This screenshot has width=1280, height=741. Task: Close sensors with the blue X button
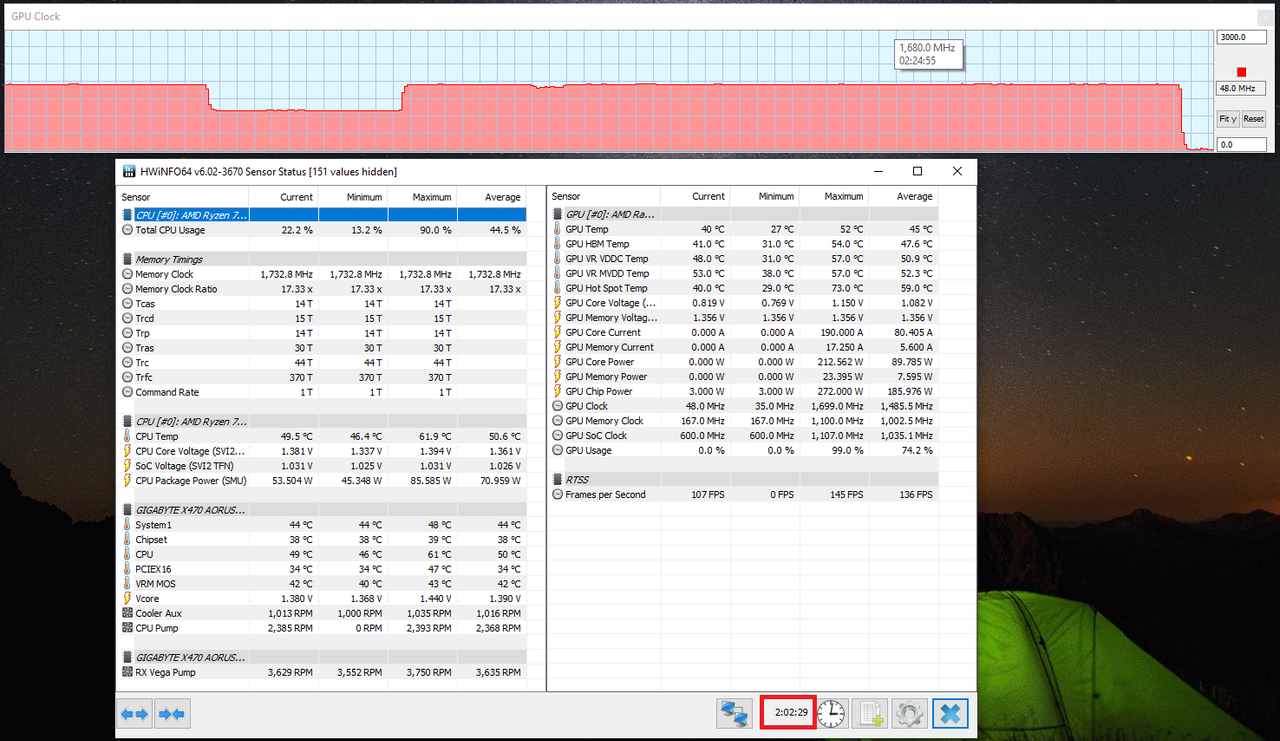(950, 713)
